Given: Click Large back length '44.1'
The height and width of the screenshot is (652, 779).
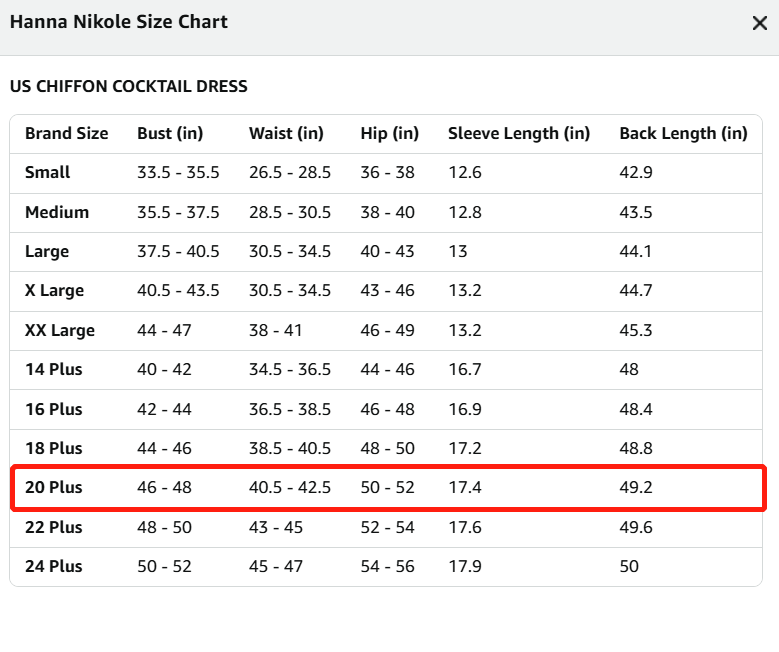Looking at the screenshot, I should [635, 251].
